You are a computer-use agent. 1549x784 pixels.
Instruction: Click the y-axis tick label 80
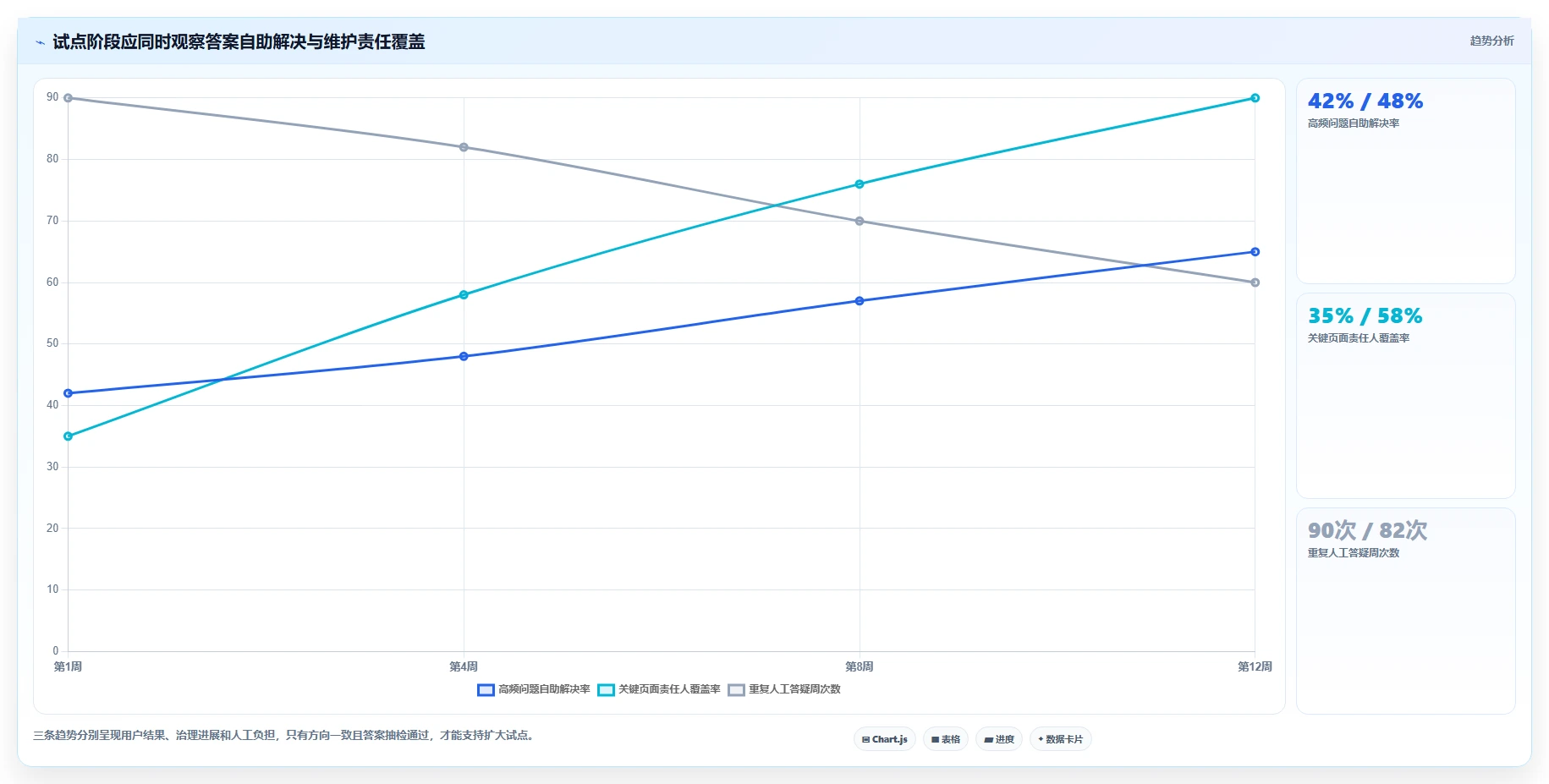[x=52, y=159]
